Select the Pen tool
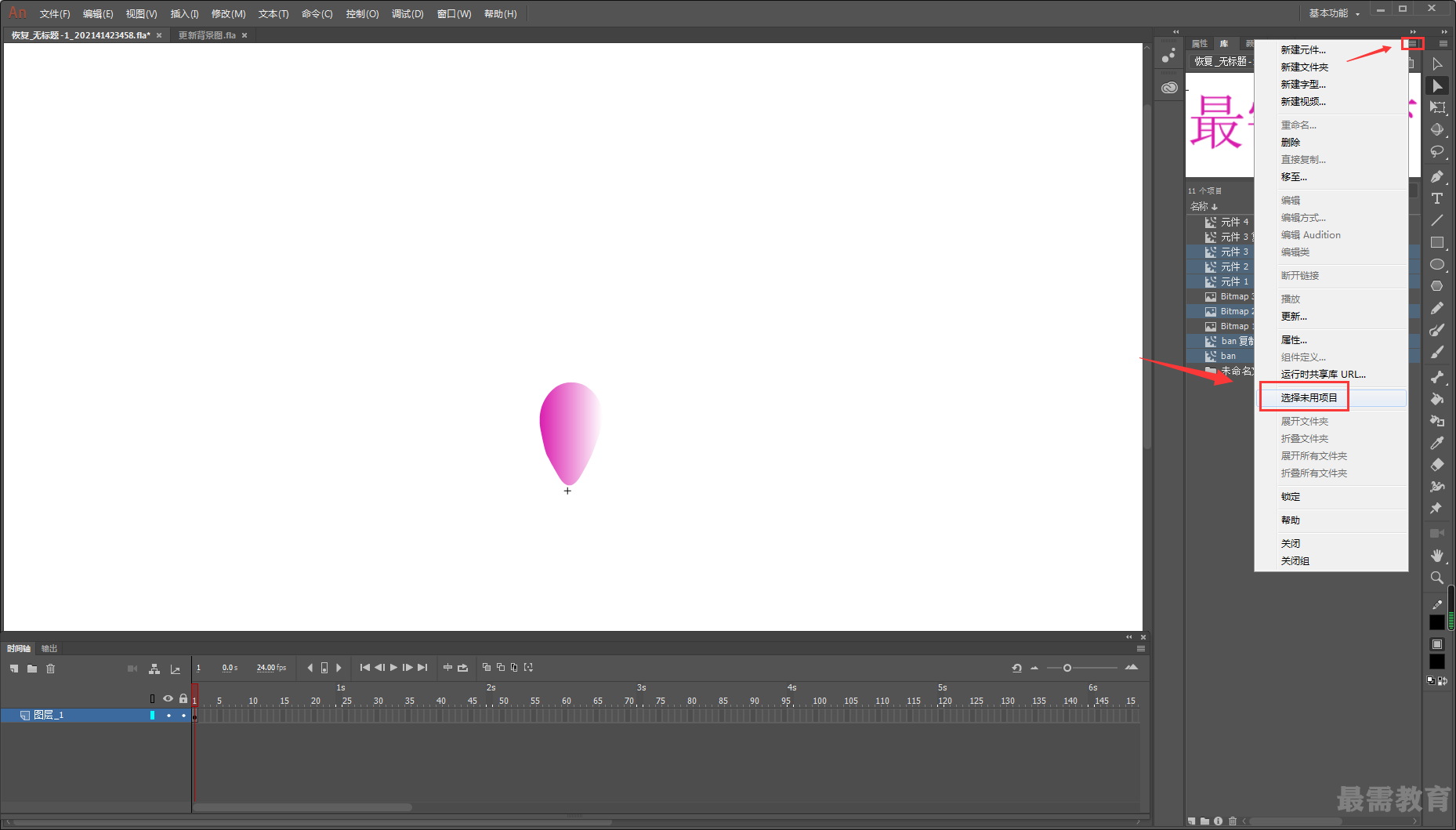Viewport: 1456px width, 830px height. click(1437, 176)
